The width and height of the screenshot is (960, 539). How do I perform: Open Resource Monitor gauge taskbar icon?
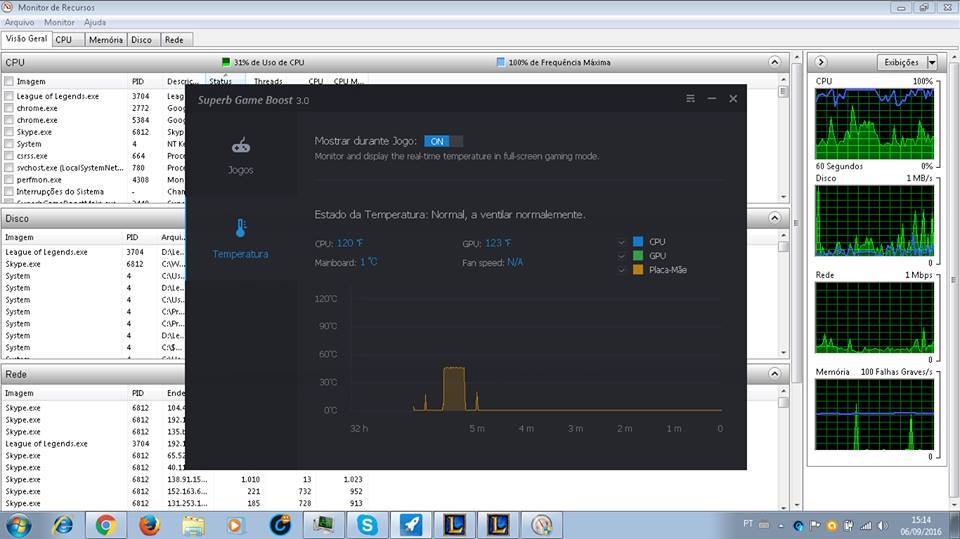pos(541,526)
